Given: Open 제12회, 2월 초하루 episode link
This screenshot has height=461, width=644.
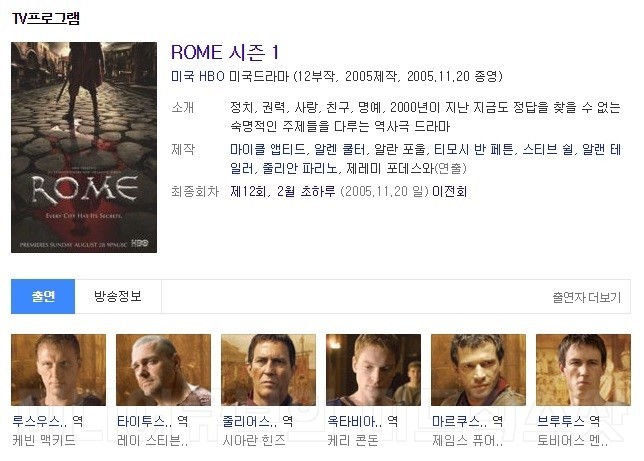Looking at the screenshot, I should pos(283,191).
